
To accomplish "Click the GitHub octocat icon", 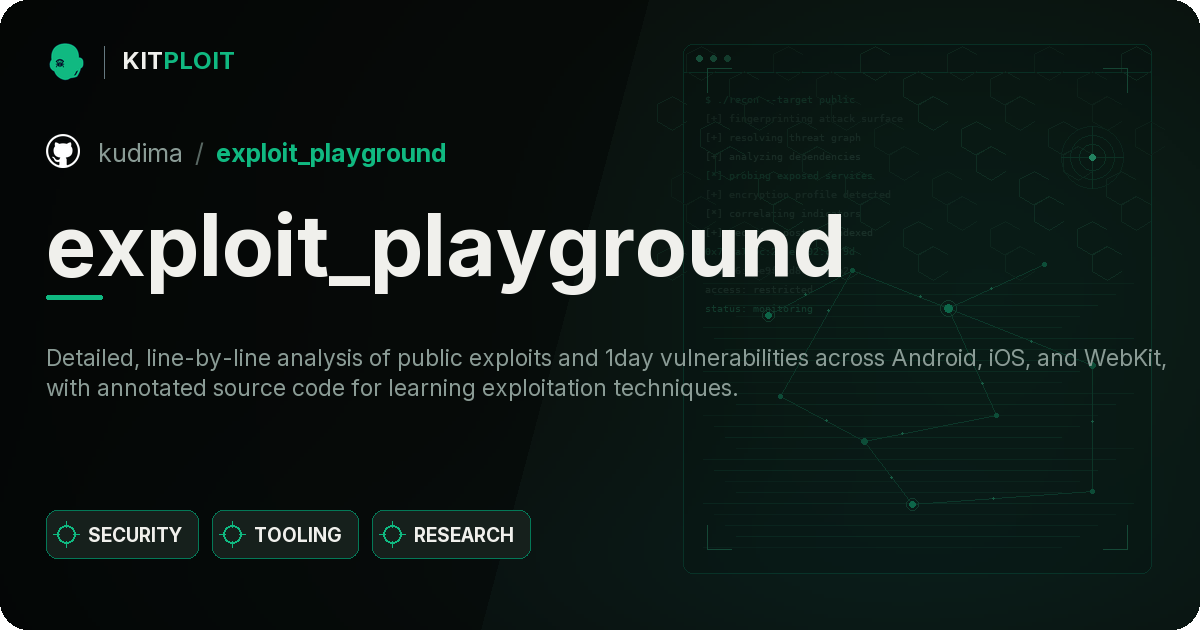I will coord(63,152).
